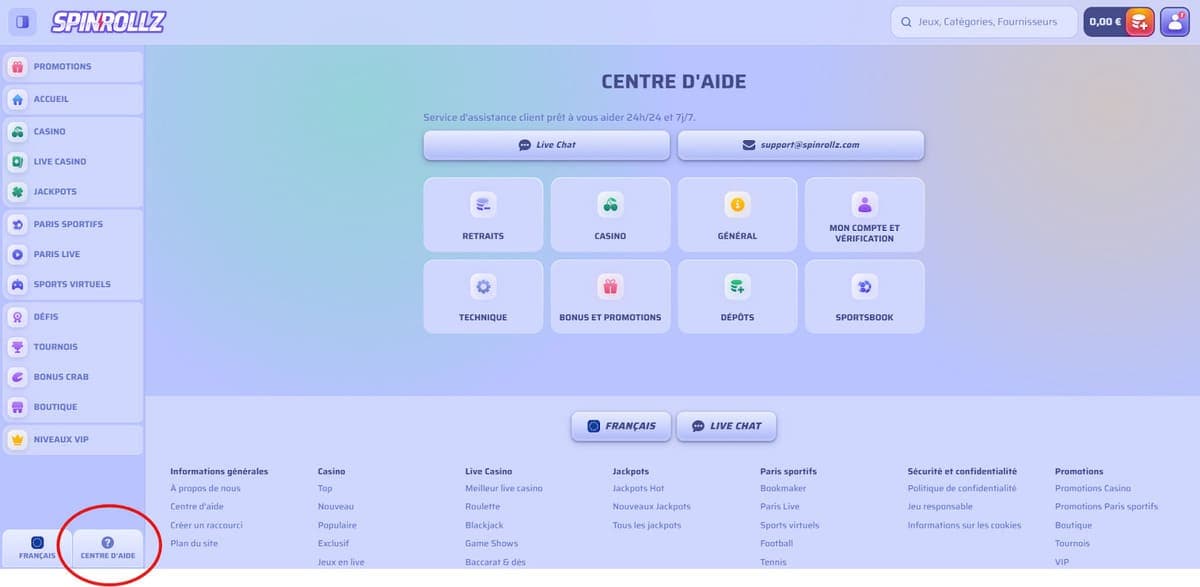Open the Français language selector at bottom left
This screenshot has height=587, width=1200.
pyautogui.click(x=36, y=546)
